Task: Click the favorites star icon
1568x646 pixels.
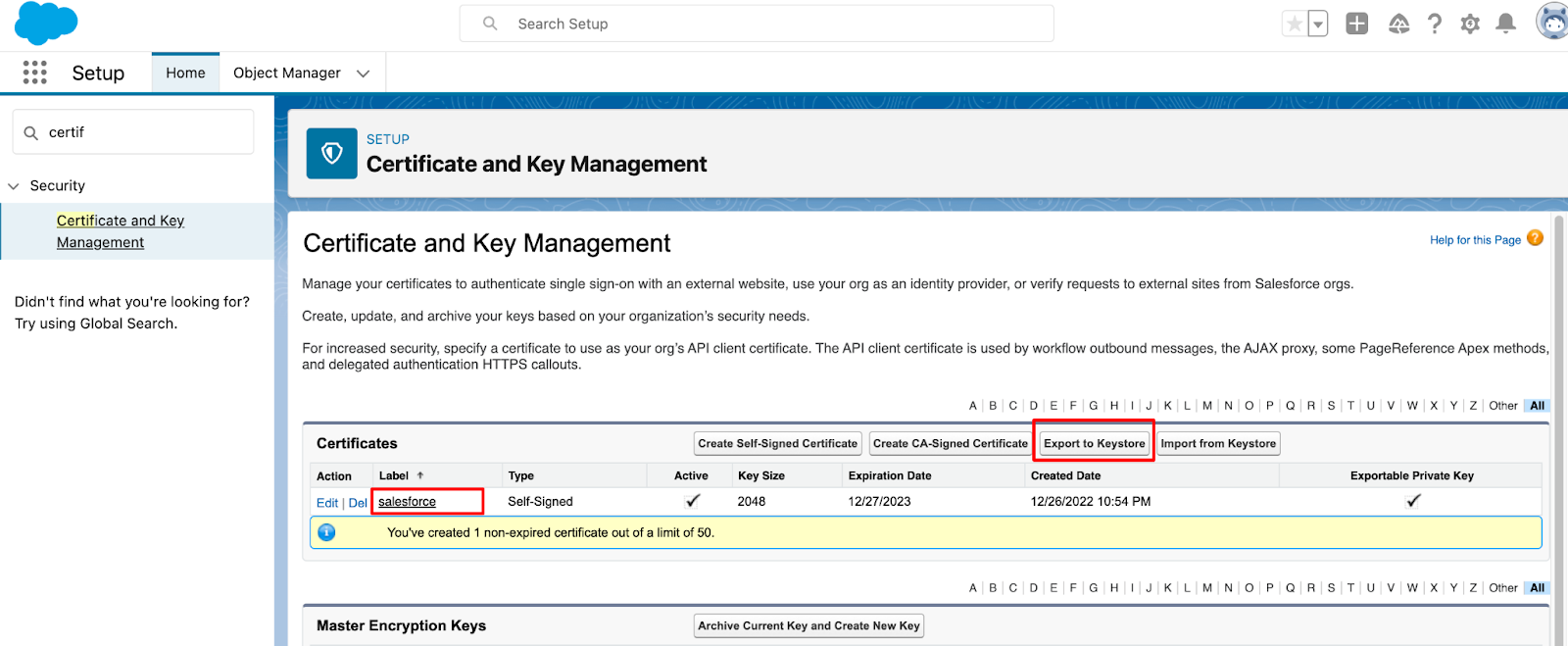Action: point(1295,24)
